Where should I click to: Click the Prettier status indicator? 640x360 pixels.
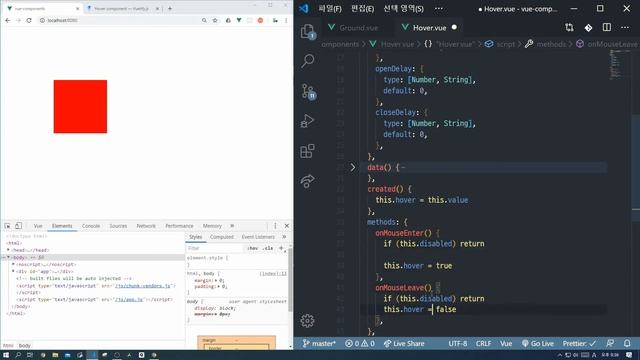[579, 344]
